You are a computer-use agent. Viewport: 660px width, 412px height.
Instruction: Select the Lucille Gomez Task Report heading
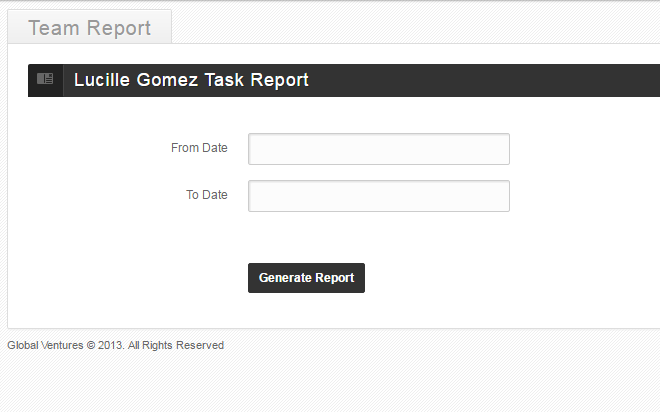coord(191,81)
